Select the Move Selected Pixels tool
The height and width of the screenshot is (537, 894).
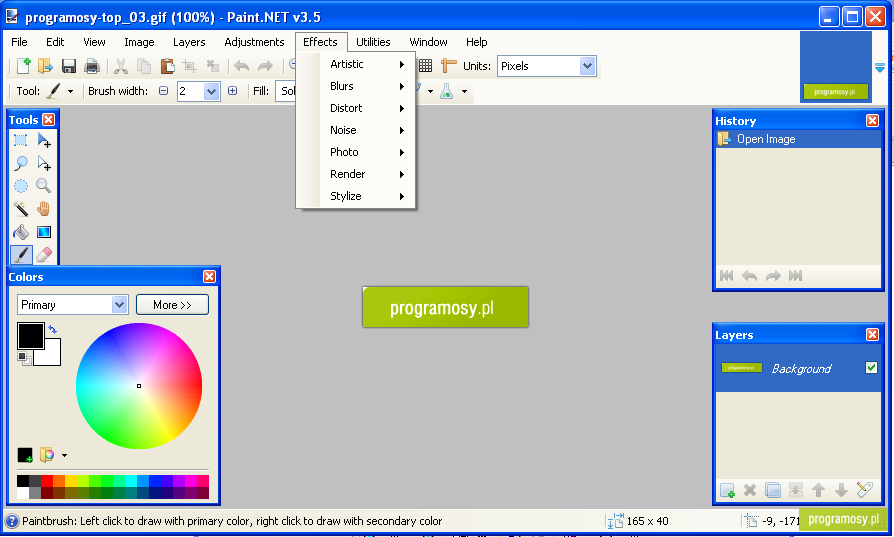(44, 140)
